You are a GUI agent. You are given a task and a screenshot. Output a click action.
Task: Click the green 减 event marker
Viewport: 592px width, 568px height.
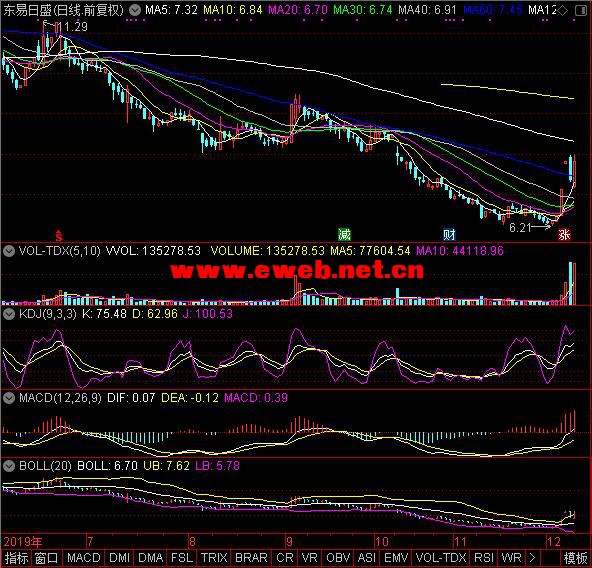[344, 234]
